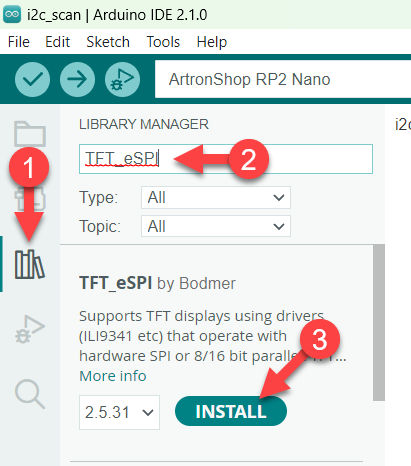The width and height of the screenshot is (411, 466).
Task: Click the Verify checkmark button
Action: (x=32, y=79)
